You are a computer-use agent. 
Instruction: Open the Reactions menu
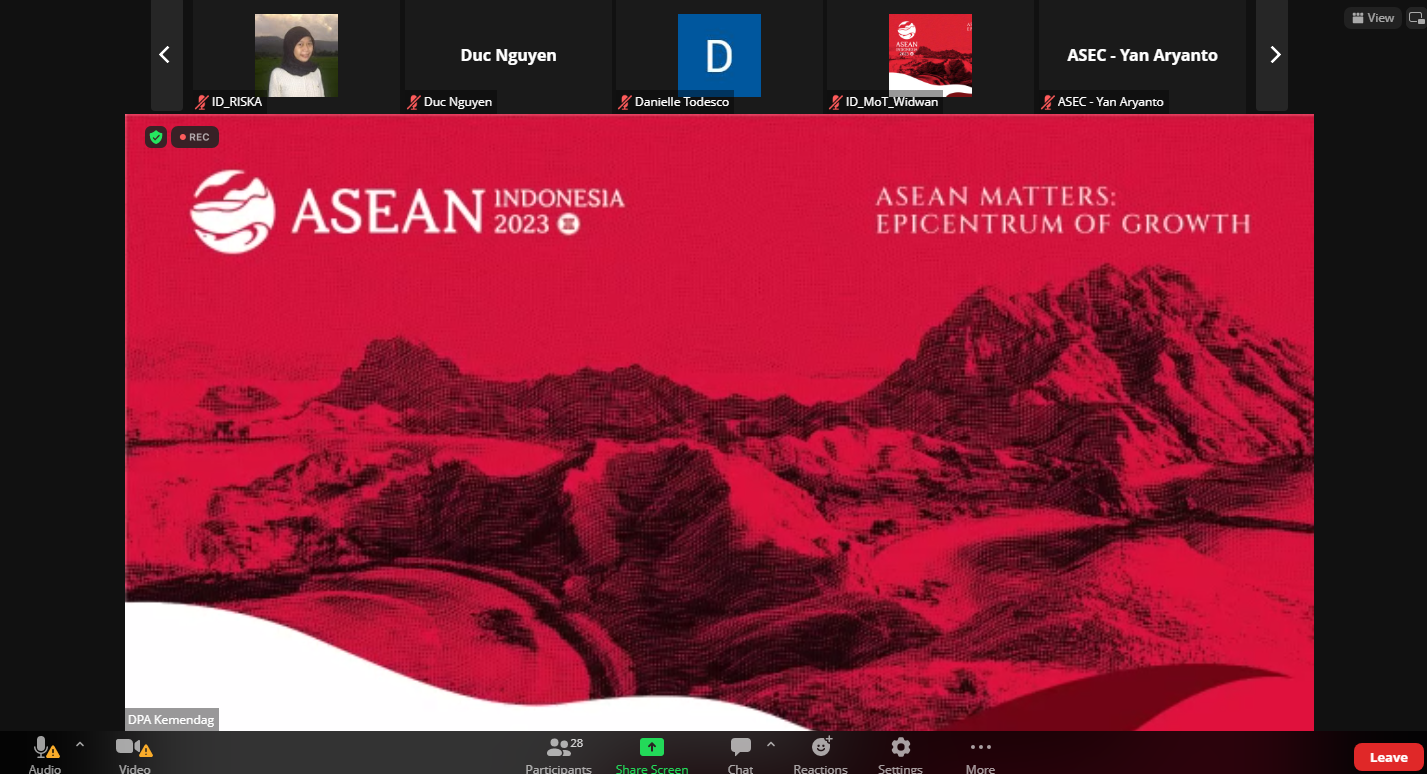coord(821,754)
